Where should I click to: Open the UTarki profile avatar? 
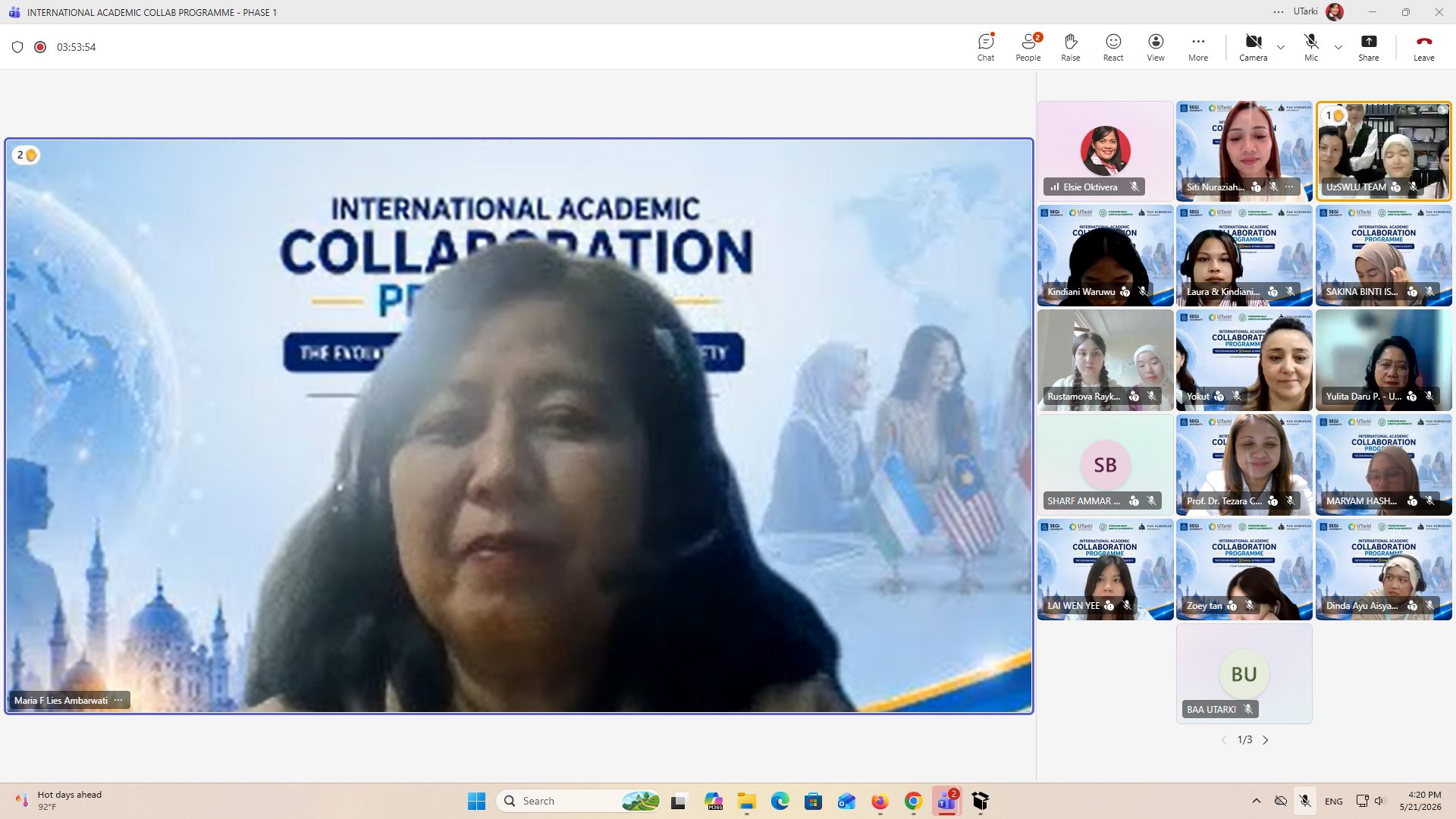click(1335, 12)
